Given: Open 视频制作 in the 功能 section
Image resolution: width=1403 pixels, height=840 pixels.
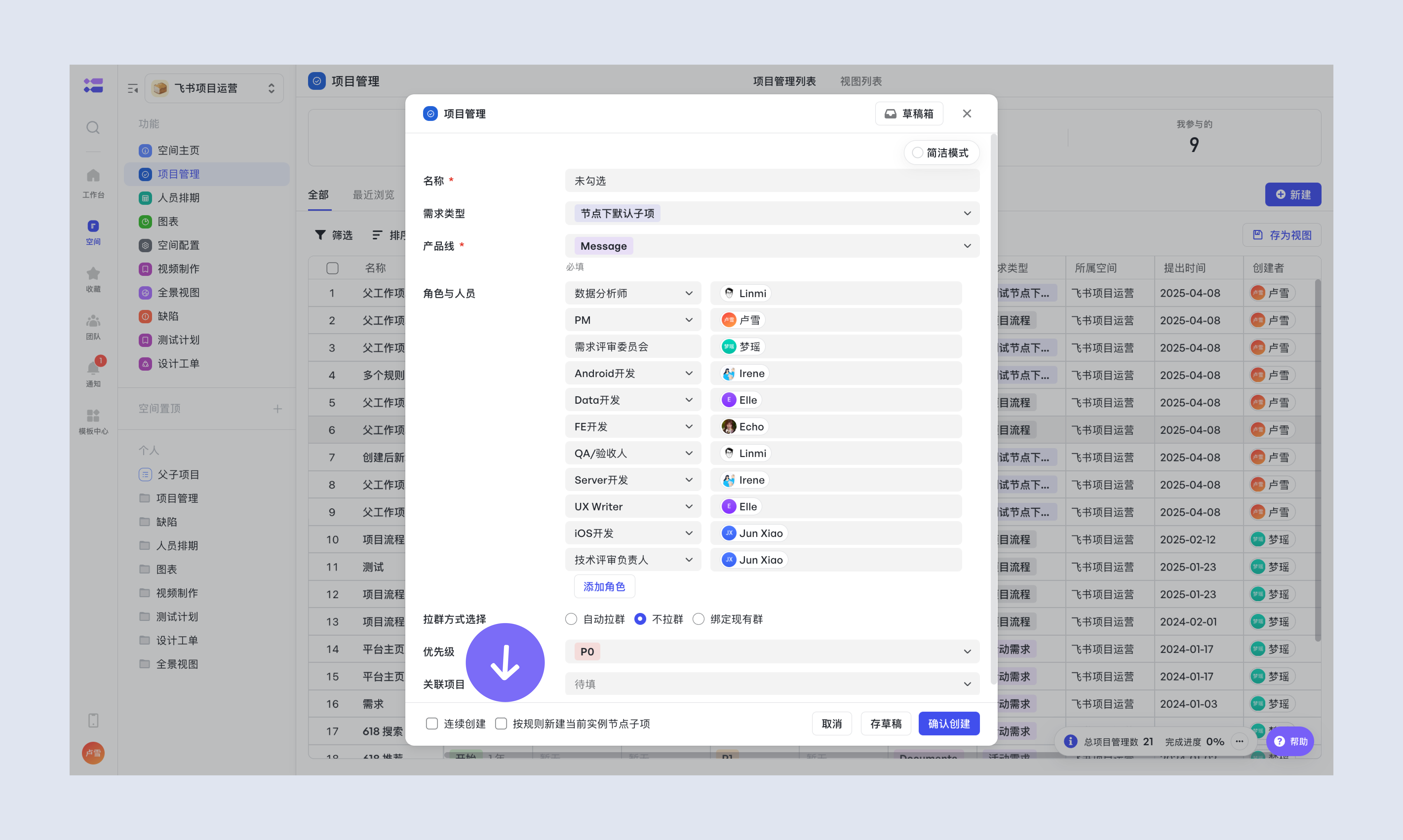Looking at the screenshot, I should (207, 269).
